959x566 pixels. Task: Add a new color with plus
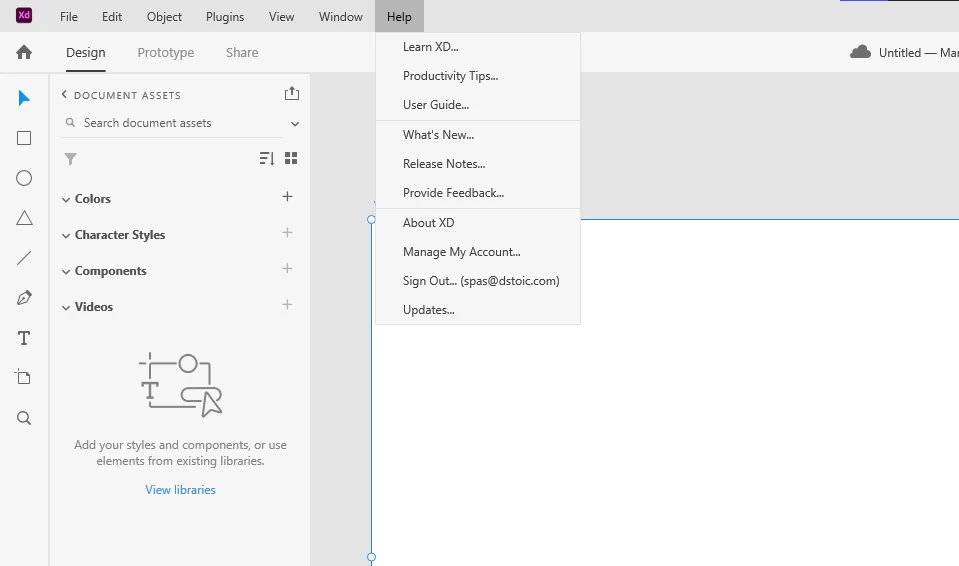(287, 196)
